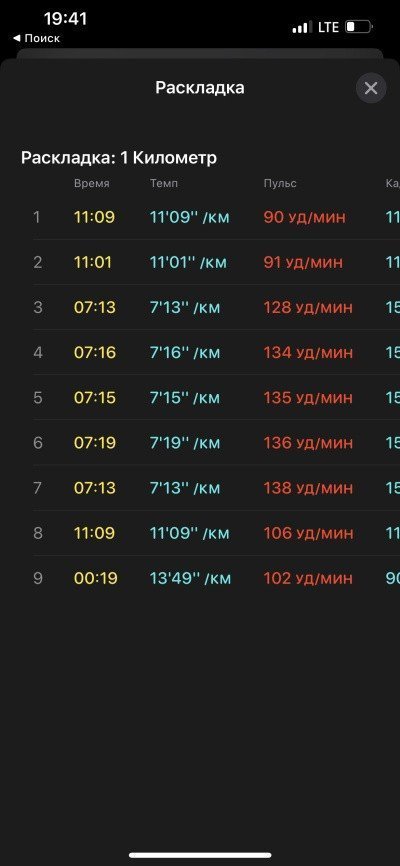Select split 8 time 11:09
The width and height of the screenshot is (400, 866).
tap(94, 534)
